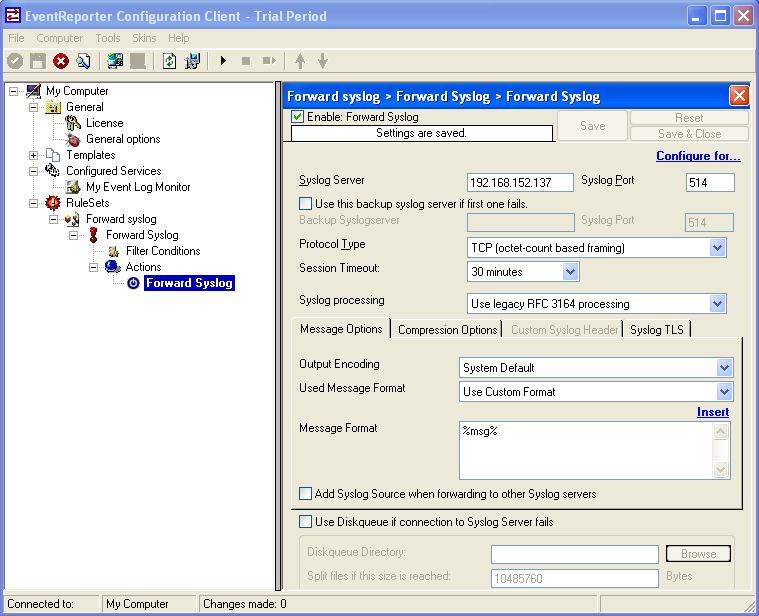Open the Session Timeout dropdown

click(570, 271)
